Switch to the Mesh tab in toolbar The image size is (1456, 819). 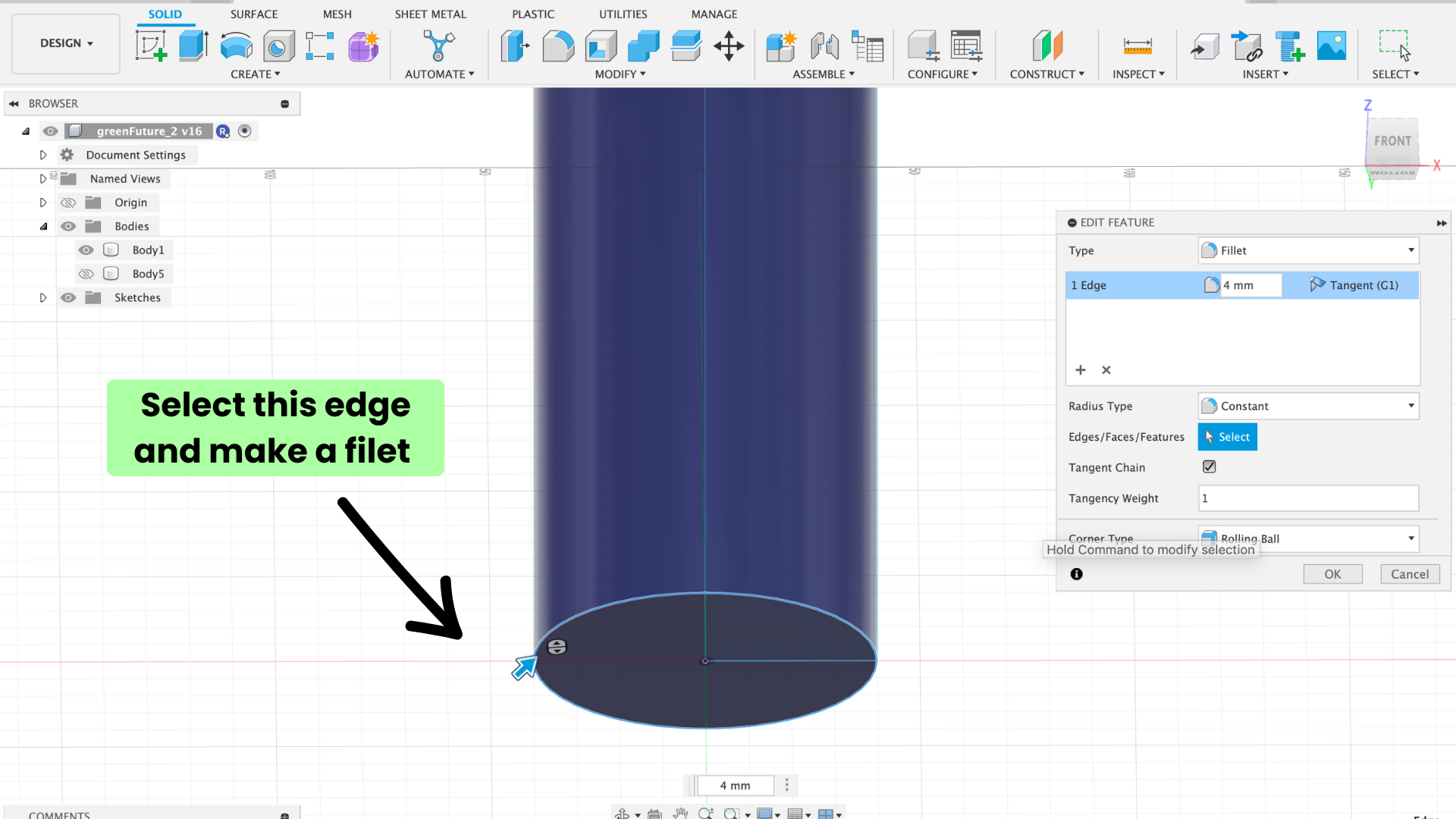click(336, 13)
